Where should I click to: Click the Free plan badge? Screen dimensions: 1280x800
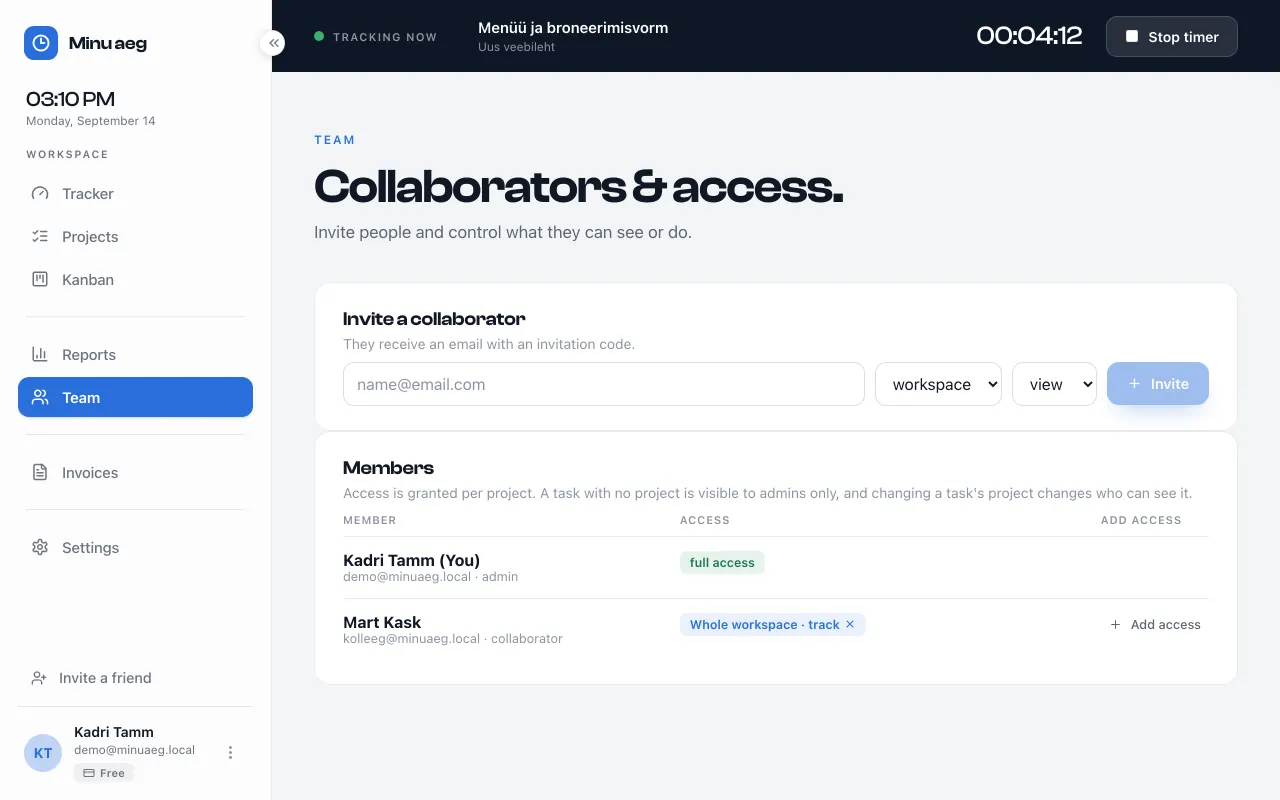pyautogui.click(x=104, y=773)
